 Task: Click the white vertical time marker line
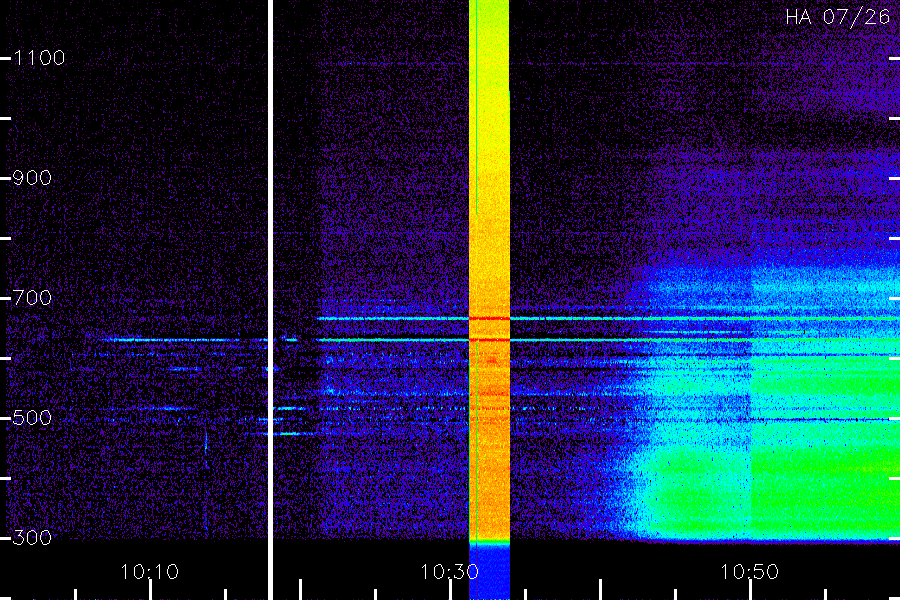click(270, 300)
